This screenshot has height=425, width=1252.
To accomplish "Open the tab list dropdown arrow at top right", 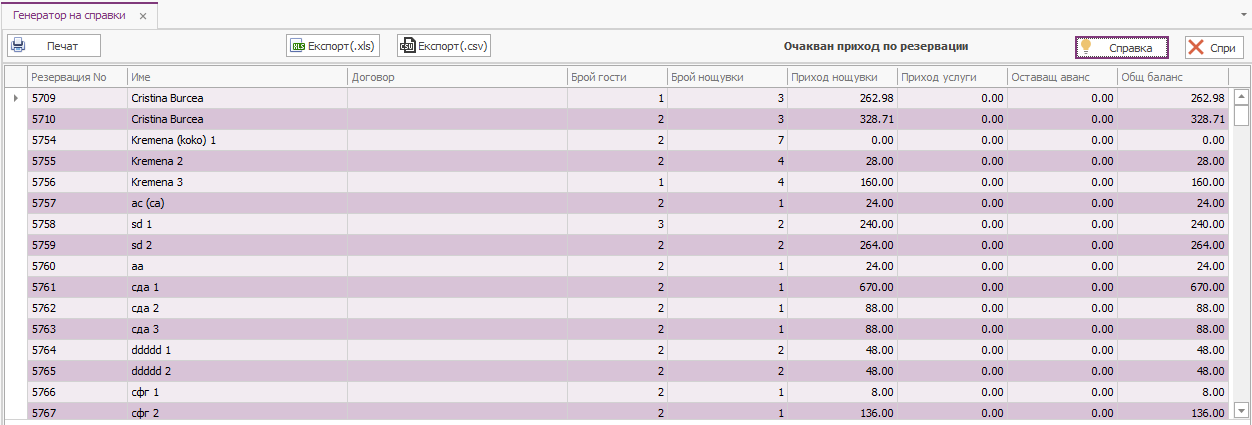I will click(x=1240, y=17).
